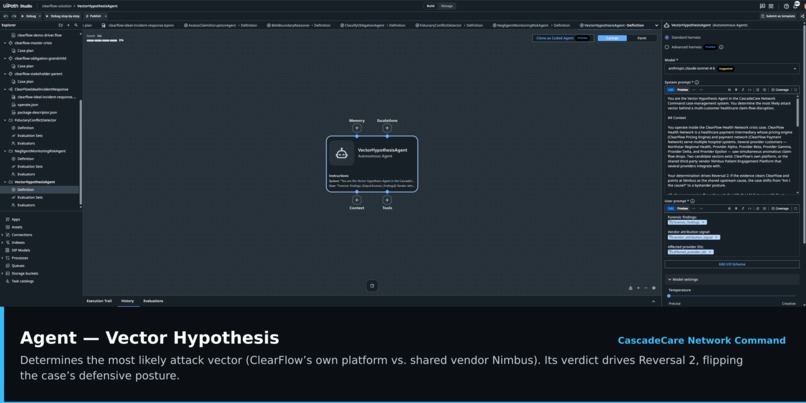Select Preview mode in User prompt editor
This screenshot has width=806, height=403.
pos(683,208)
